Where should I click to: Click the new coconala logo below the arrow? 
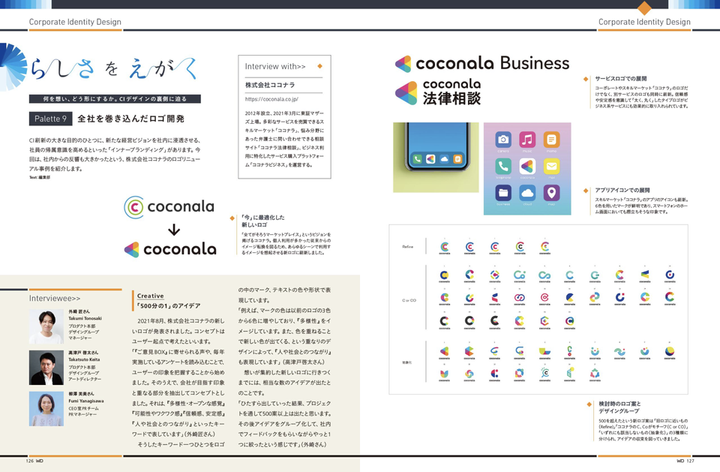point(170,249)
